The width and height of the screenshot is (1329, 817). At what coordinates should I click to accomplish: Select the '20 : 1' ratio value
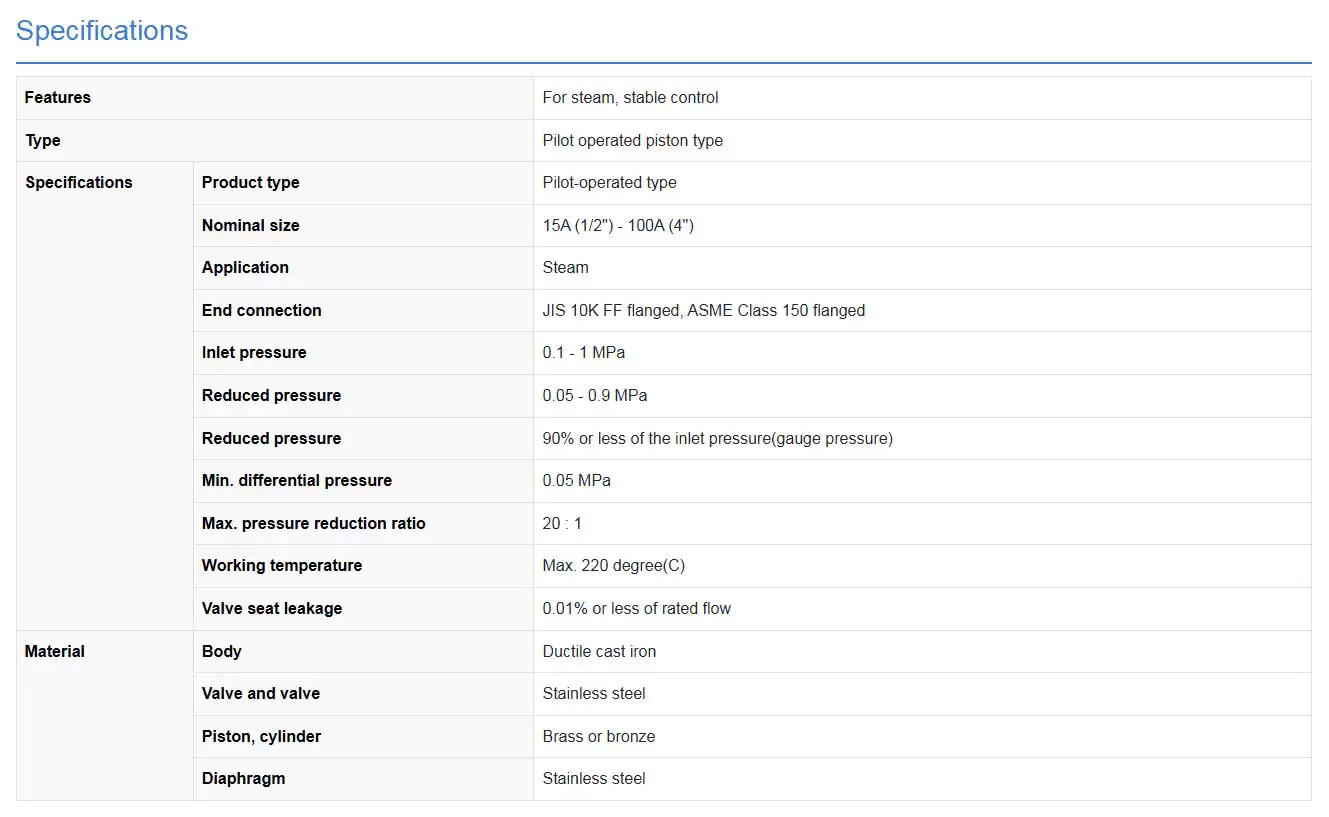562,523
